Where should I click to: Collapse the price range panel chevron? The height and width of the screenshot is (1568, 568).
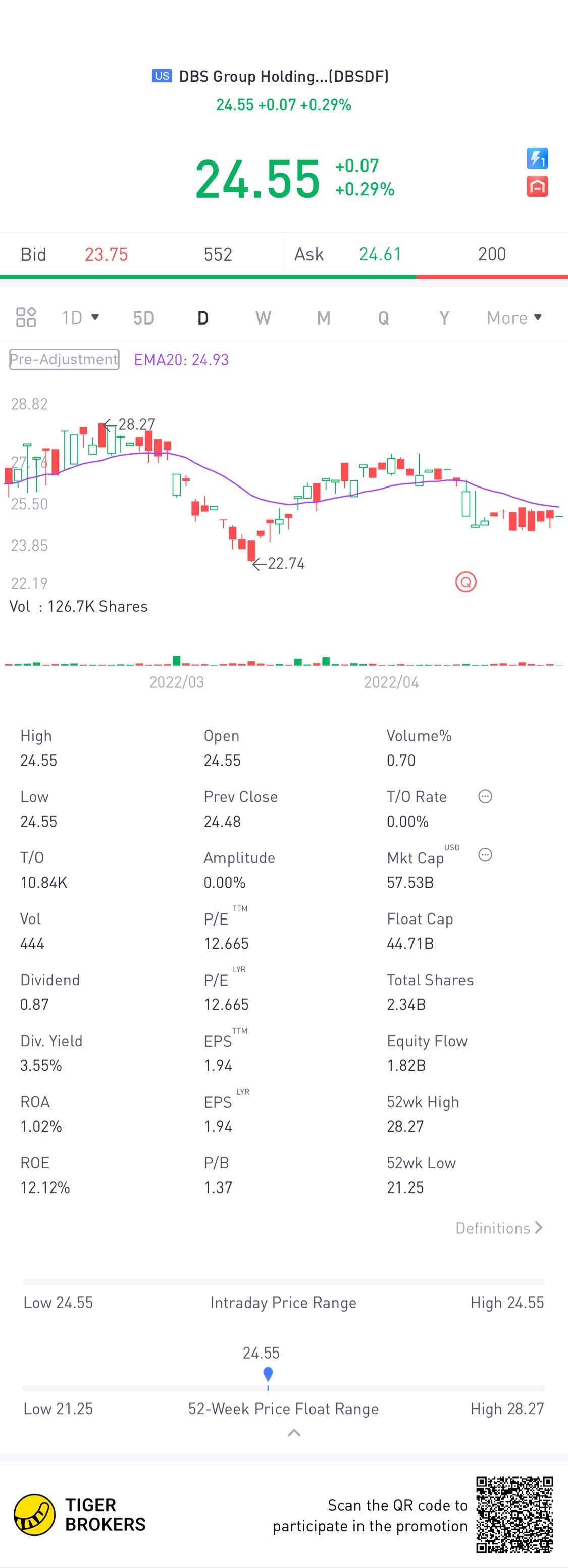point(294,1432)
